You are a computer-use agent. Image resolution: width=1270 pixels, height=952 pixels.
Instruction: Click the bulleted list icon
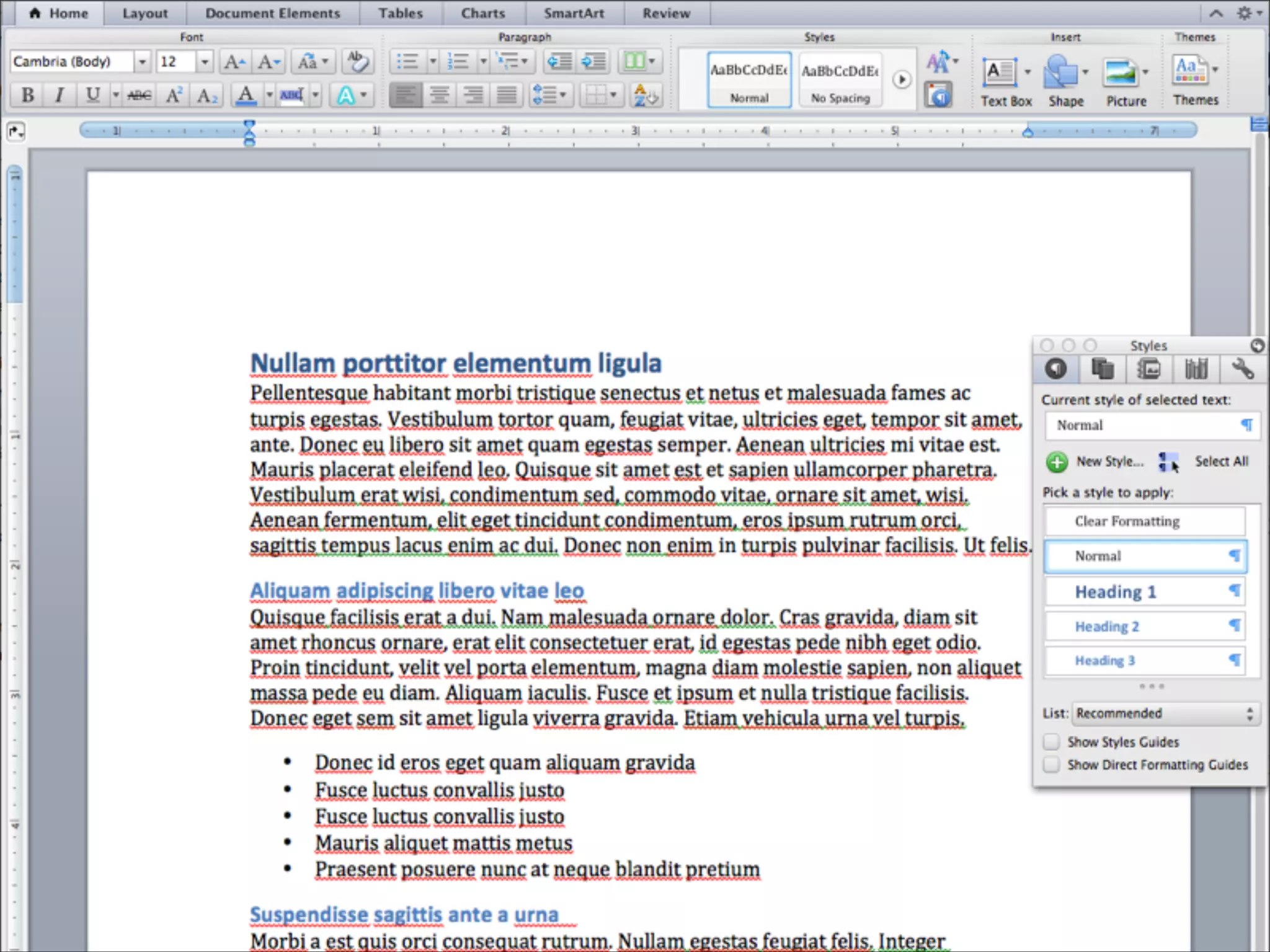[407, 61]
